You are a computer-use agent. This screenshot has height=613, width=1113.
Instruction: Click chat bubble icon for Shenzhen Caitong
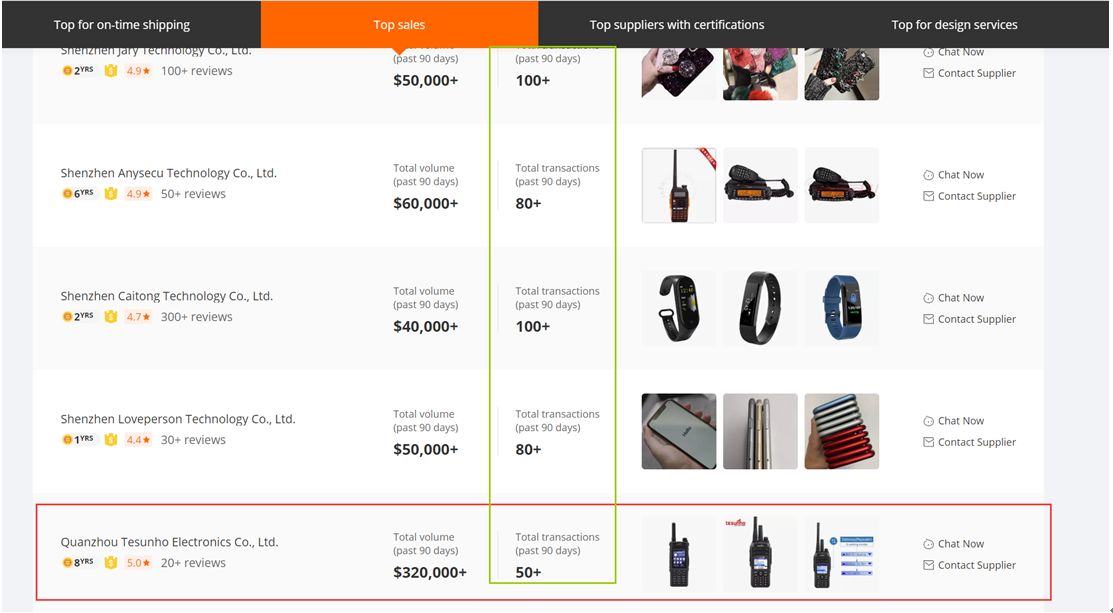(928, 298)
